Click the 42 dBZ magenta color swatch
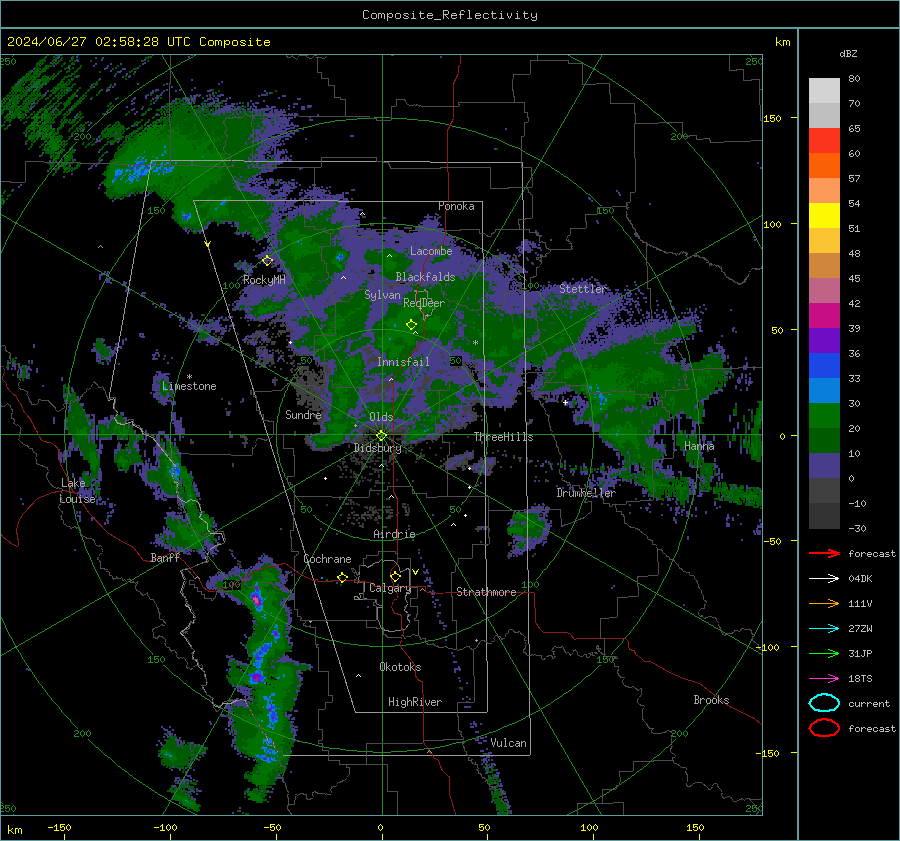This screenshot has height=841, width=900. pos(824,315)
